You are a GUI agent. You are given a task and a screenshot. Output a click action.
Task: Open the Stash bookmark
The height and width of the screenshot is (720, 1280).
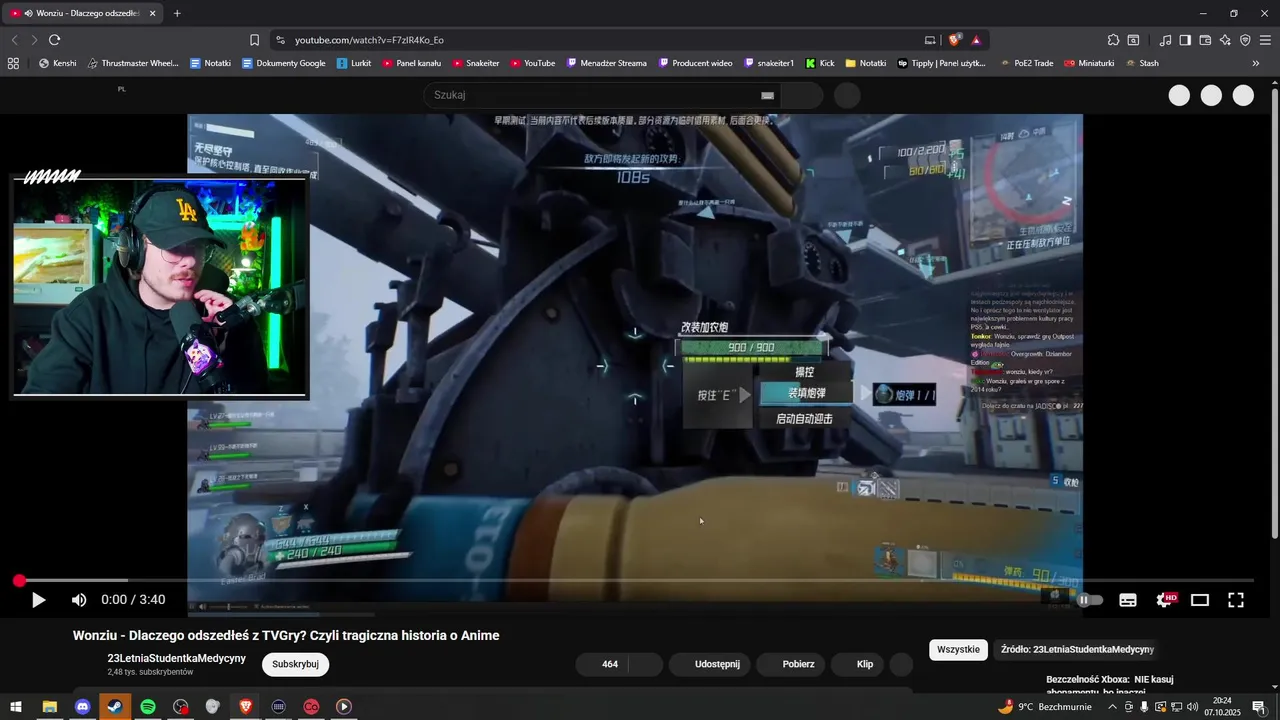click(x=1142, y=63)
